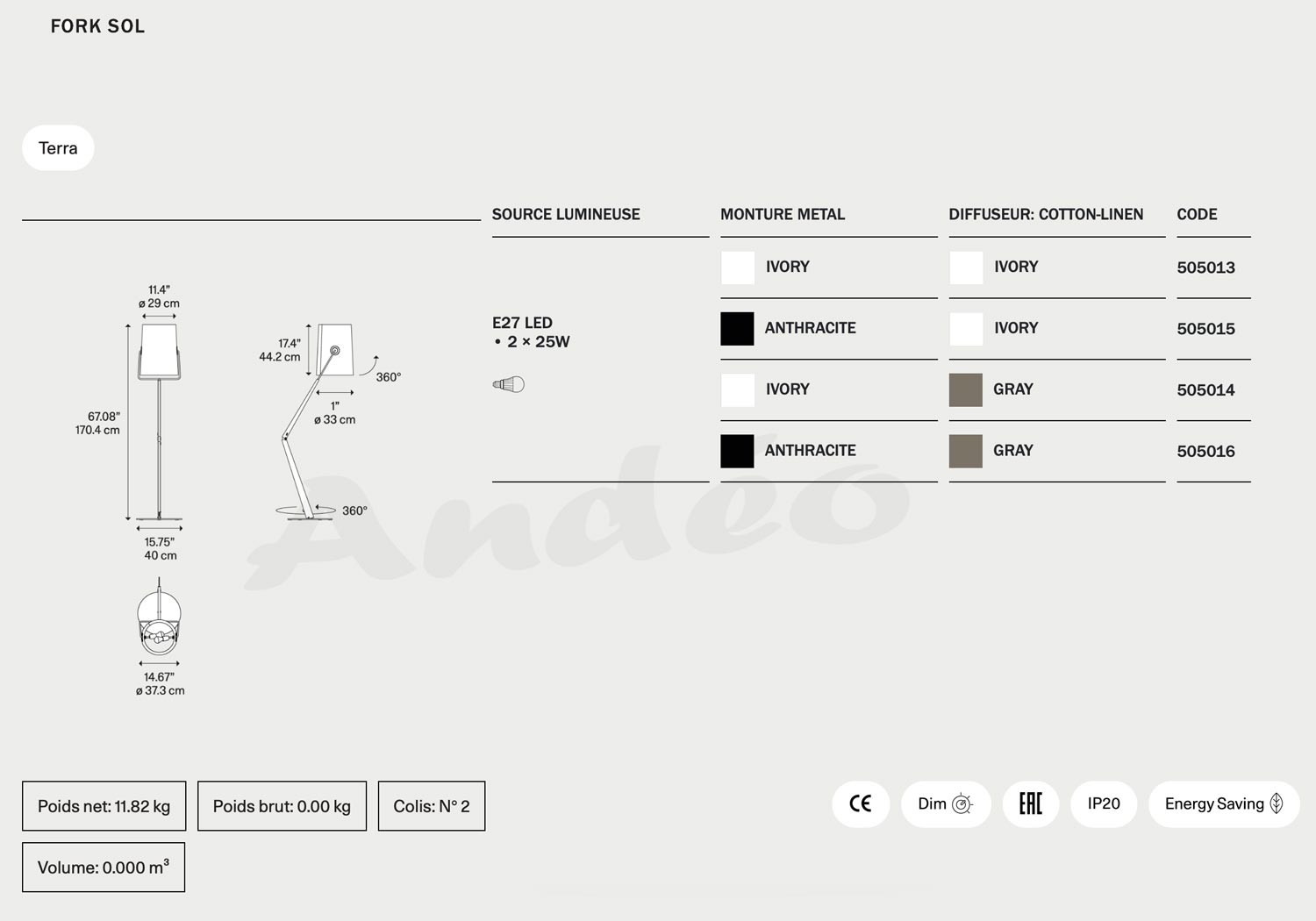Screen dimensions: 1316x921
Task: Click the ø 33 cm dimension label
Action: click(x=335, y=419)
